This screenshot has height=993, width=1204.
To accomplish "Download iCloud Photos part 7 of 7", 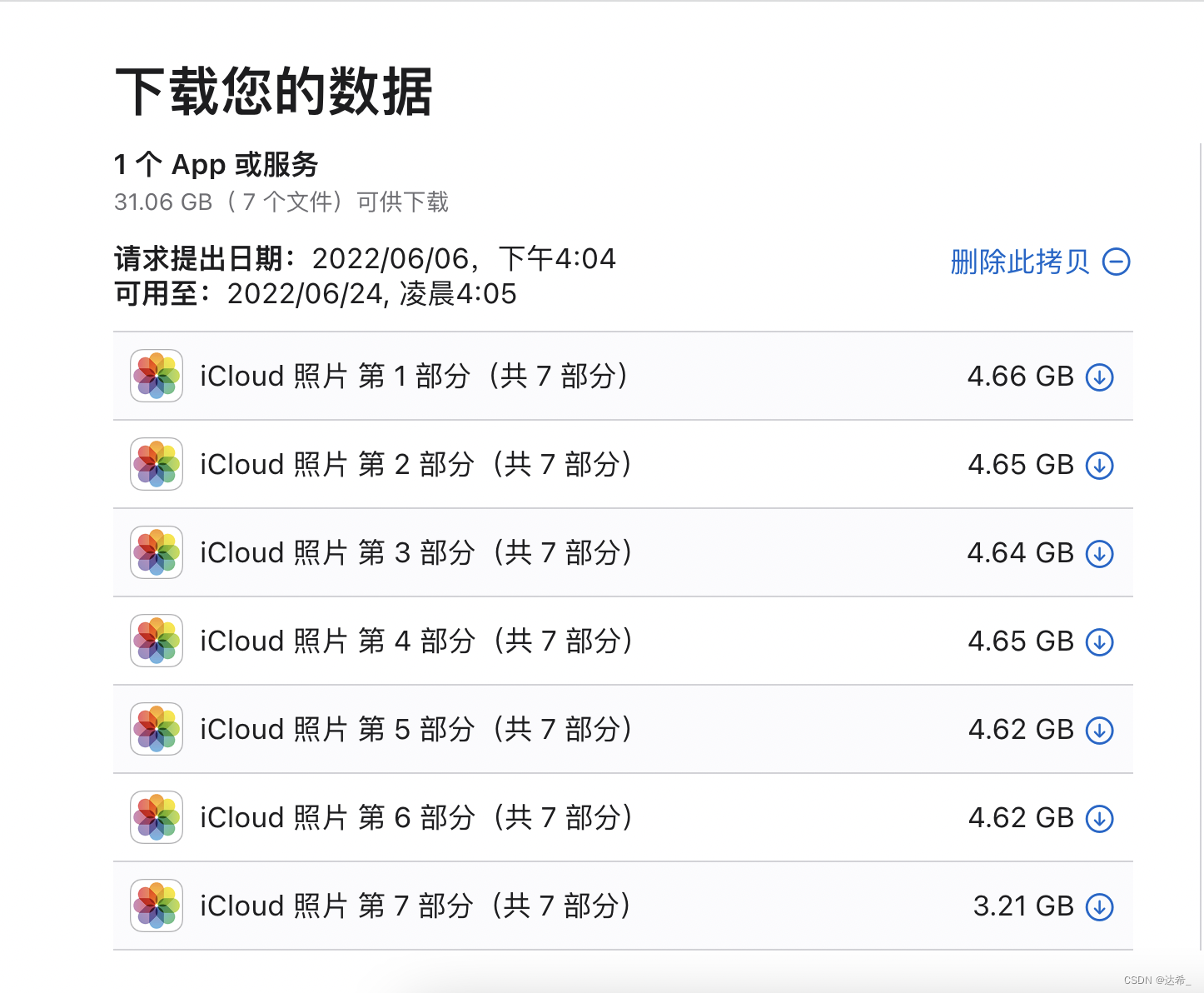I will click(1099, 906).
